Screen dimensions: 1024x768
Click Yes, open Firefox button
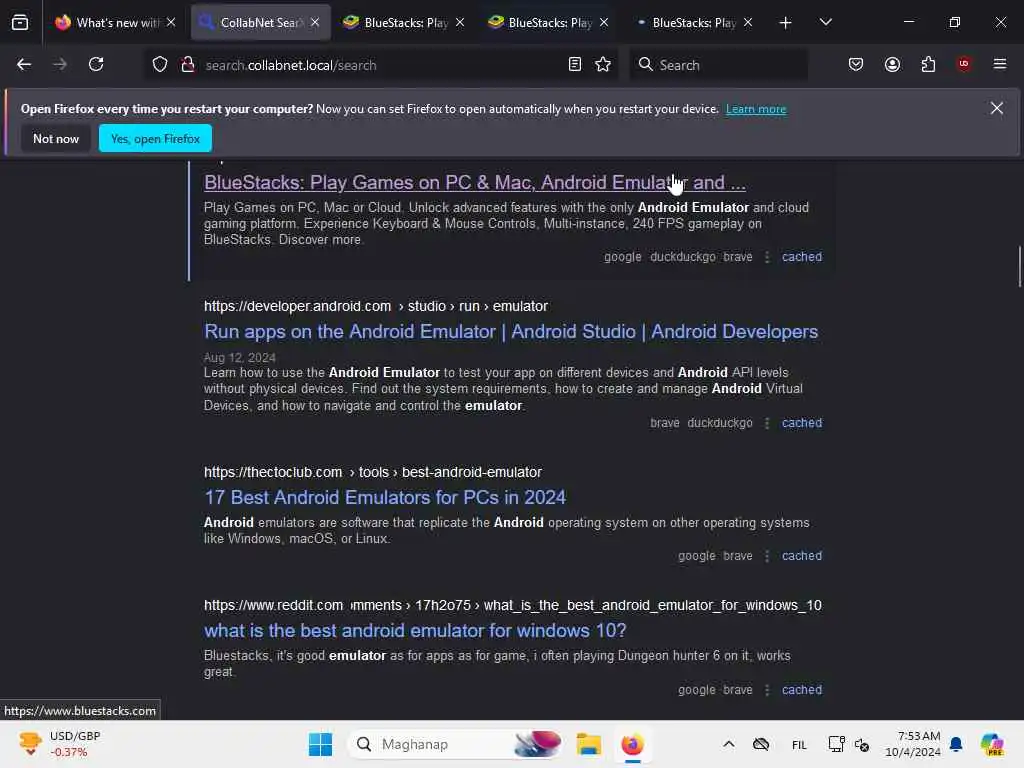pyautogui.click(x=155, y=138)
